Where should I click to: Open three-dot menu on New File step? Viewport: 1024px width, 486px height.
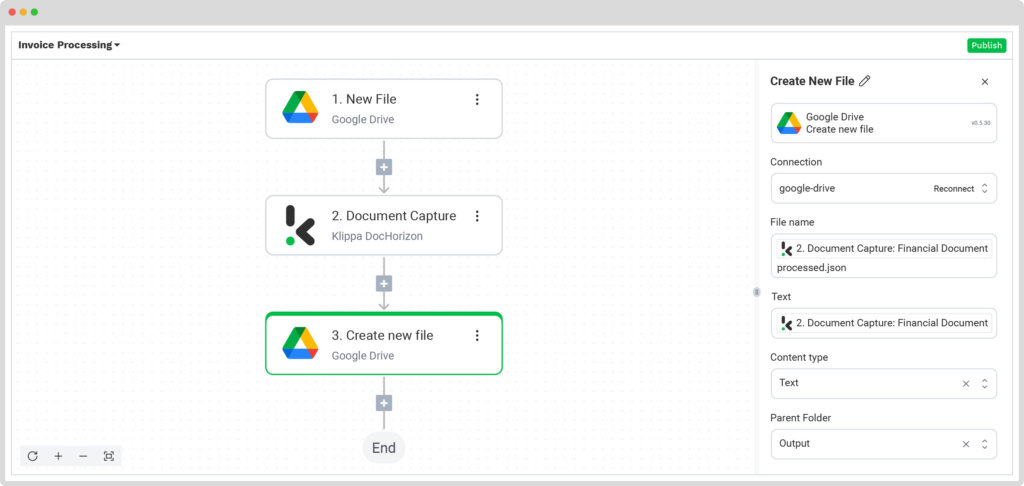[x=477, y=99]
